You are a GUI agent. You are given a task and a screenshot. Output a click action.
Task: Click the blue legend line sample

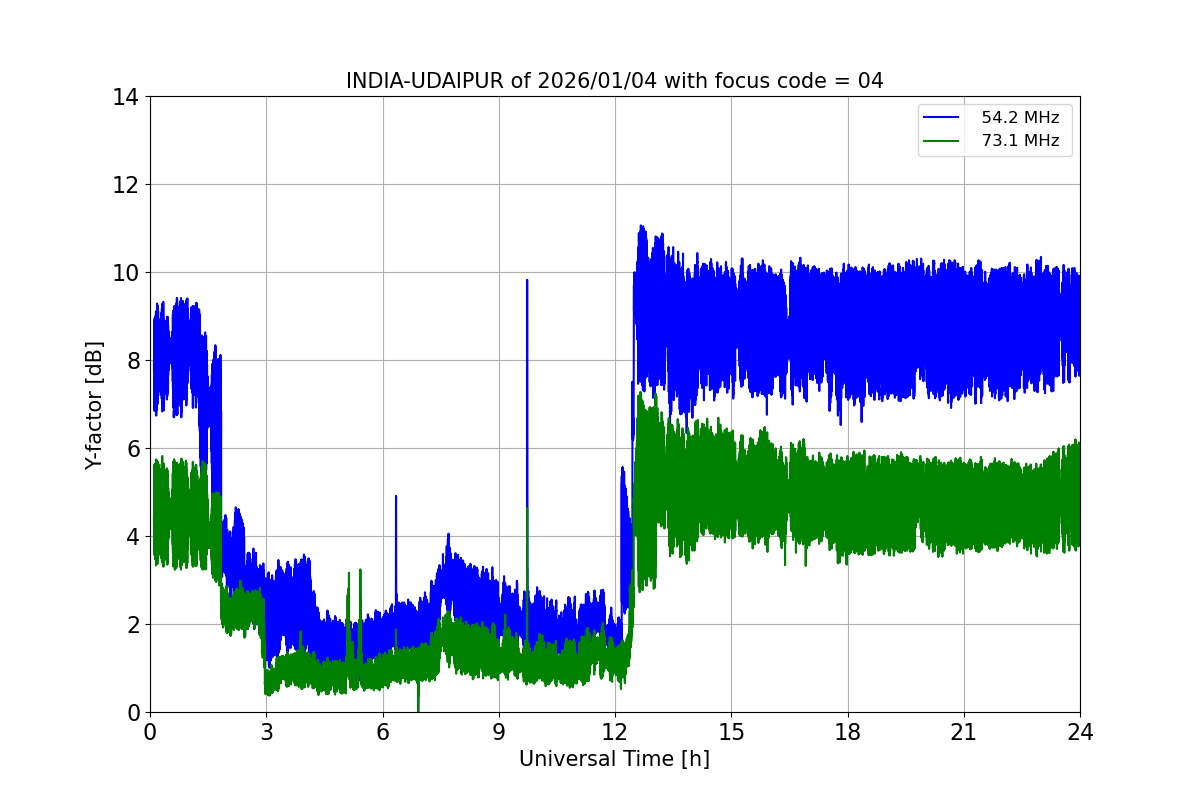tap(942, 118)
